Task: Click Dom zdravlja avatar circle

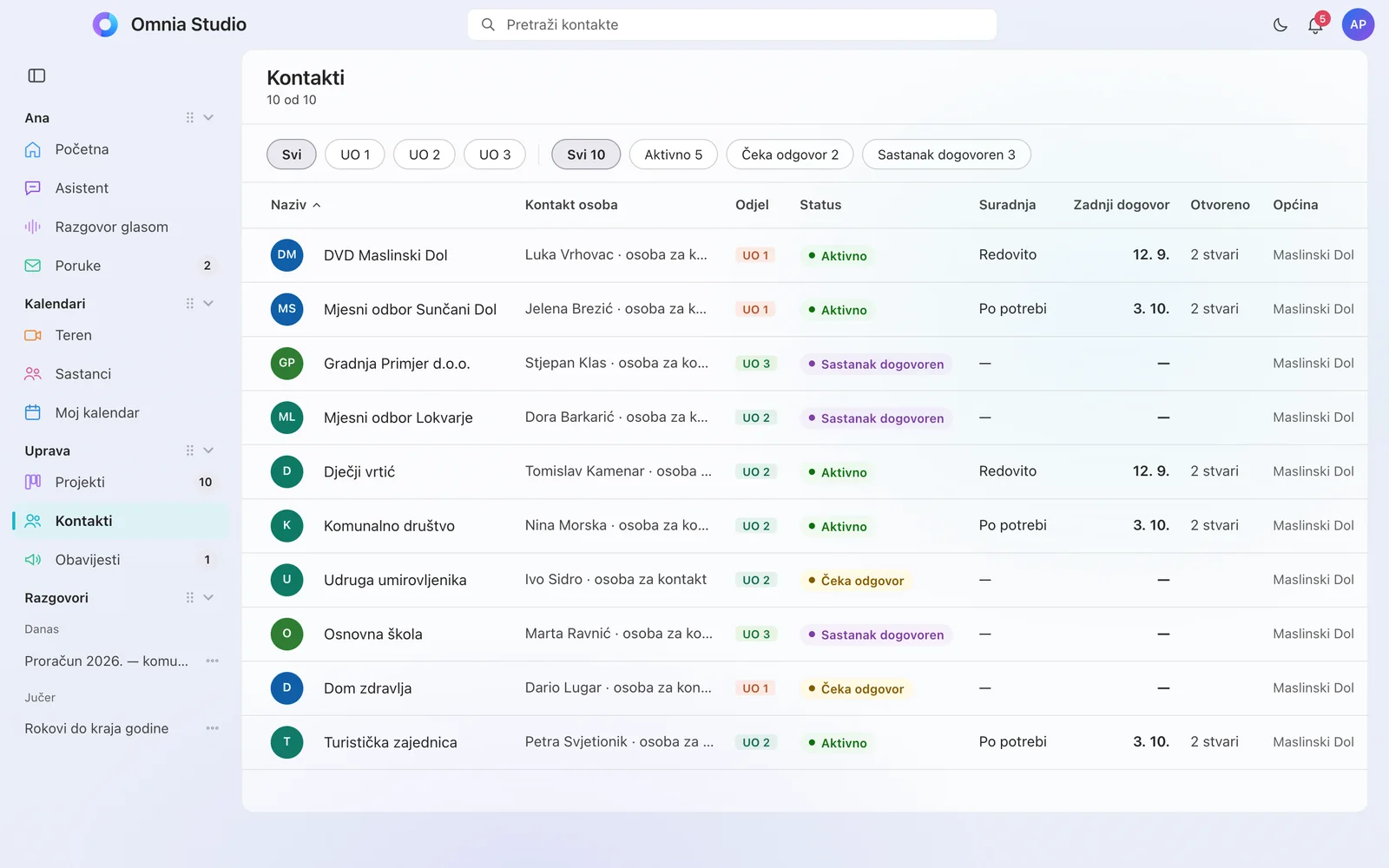Action: (286, 688)
